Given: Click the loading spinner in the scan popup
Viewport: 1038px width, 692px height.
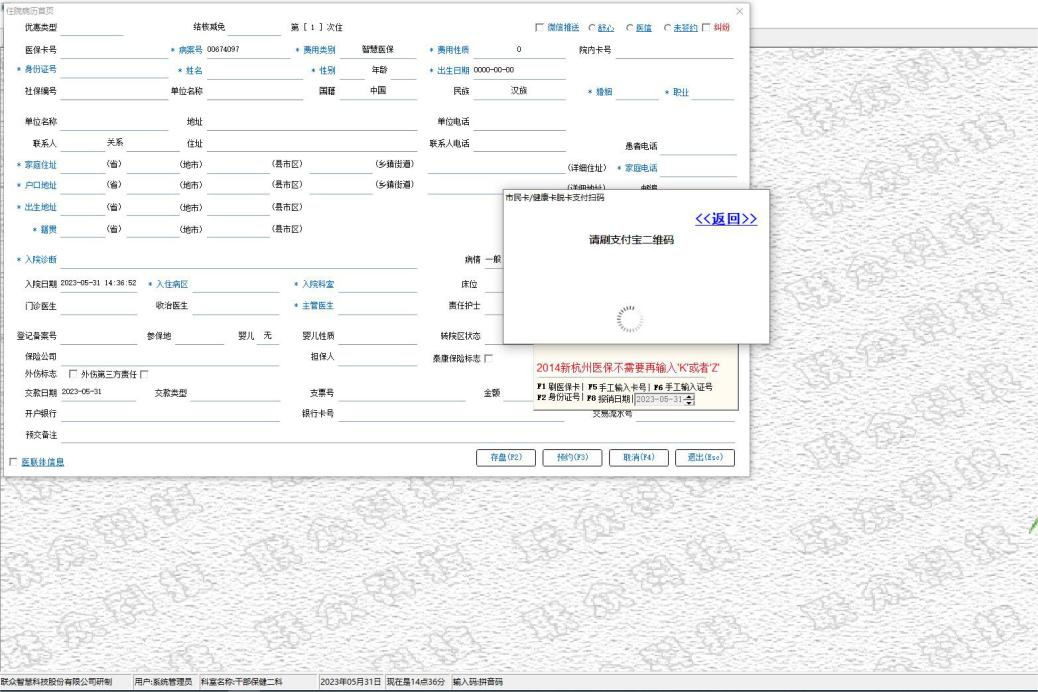Looking at the screenshot, I should [630, 318].
